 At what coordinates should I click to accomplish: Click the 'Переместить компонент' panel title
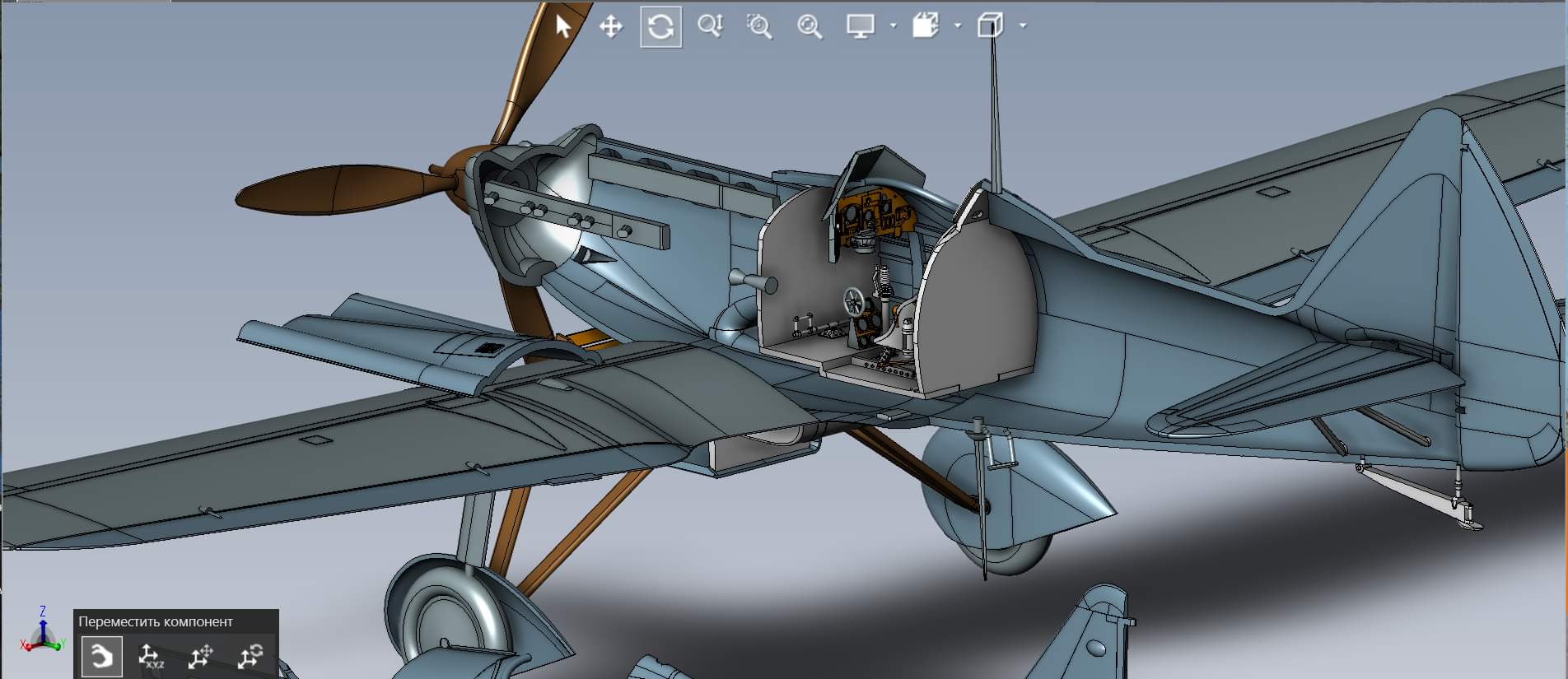pyautogui.click(x=156, y=621)
